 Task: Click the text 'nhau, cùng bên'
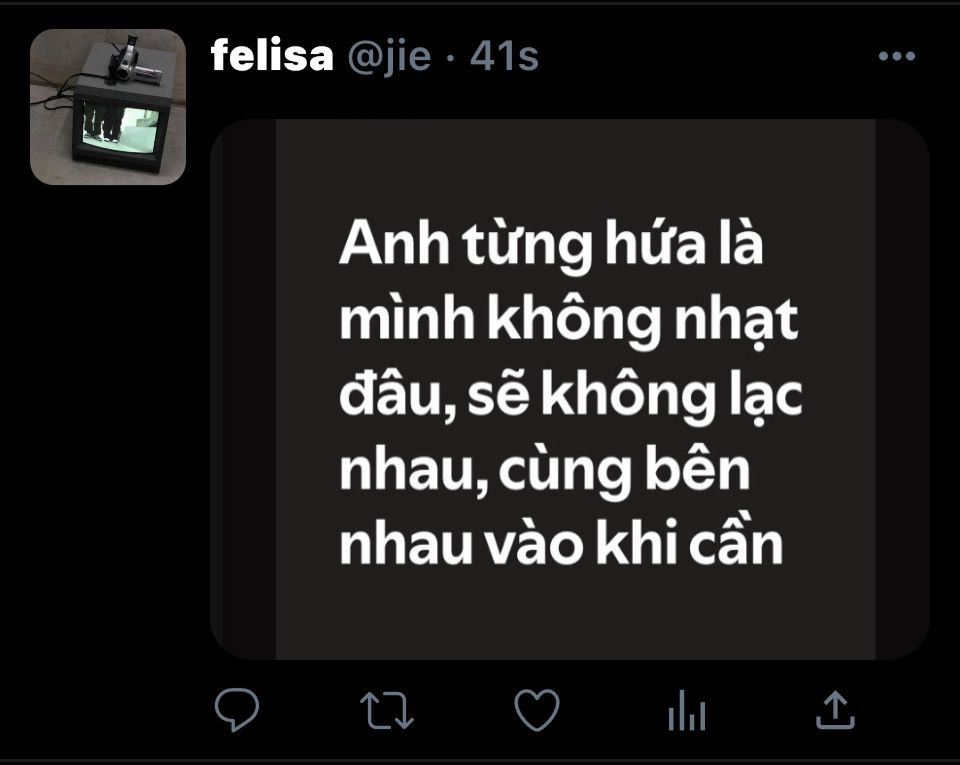click(x=545, y=470)
